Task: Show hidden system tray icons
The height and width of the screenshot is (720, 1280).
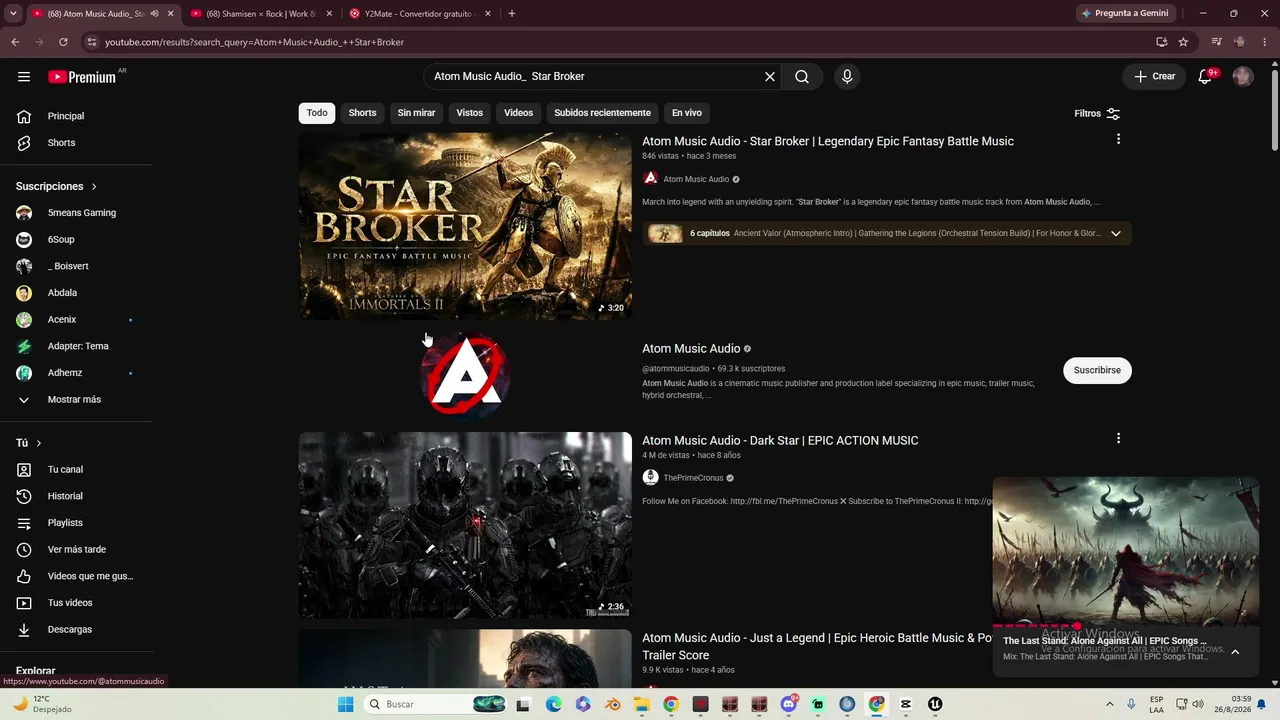Action: pyautogui.click(x=1109, y=705)
